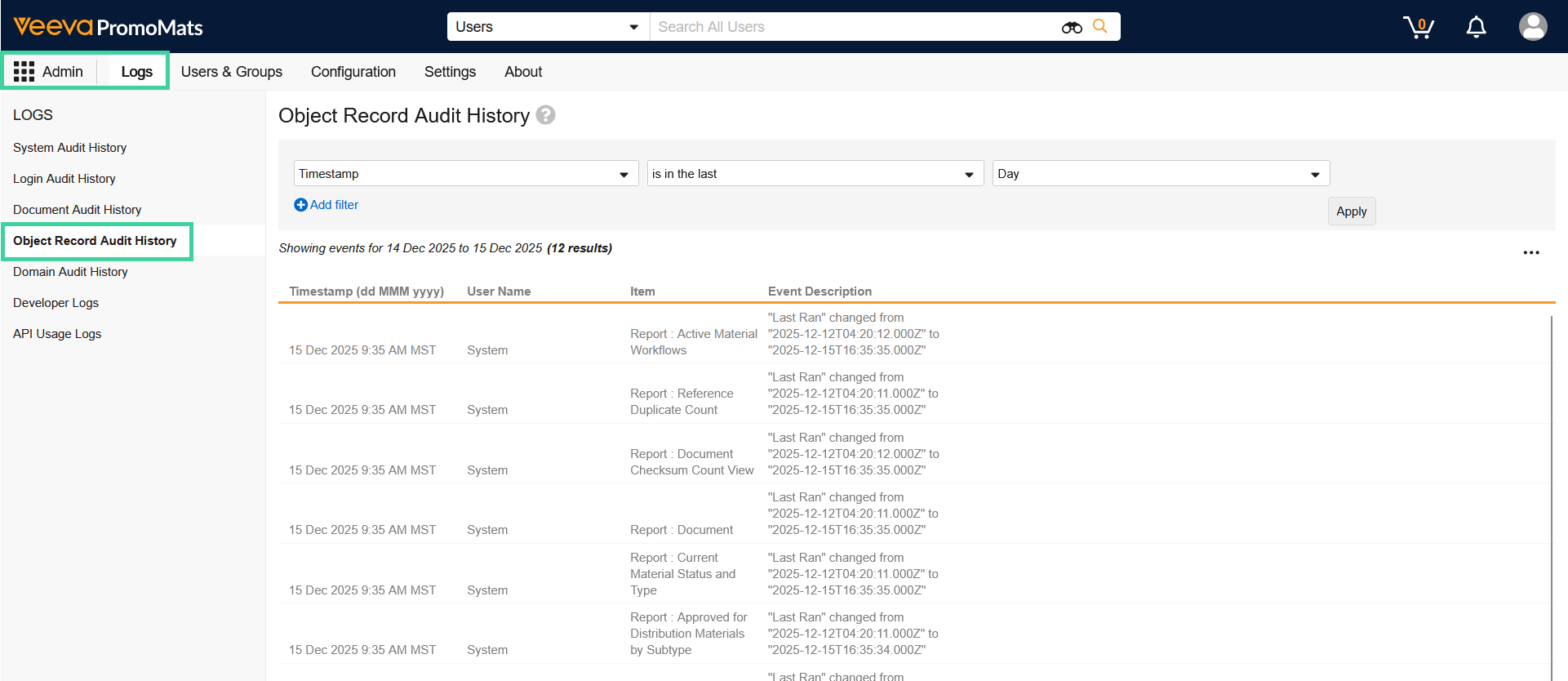Open System Audit History
The image size is (1568, 681).
coord(69,148)
